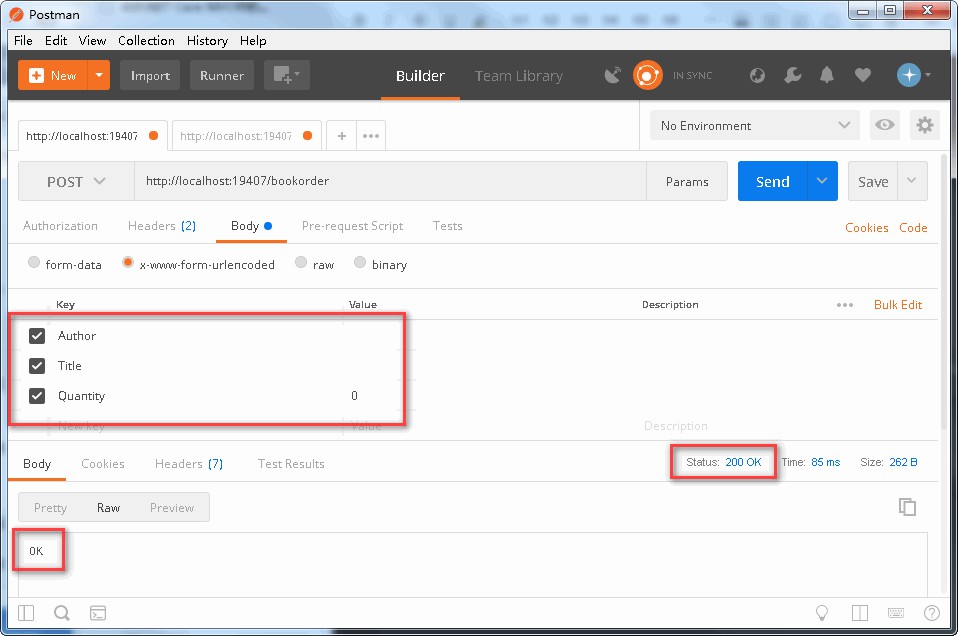Open the Code link

[913, 227]
